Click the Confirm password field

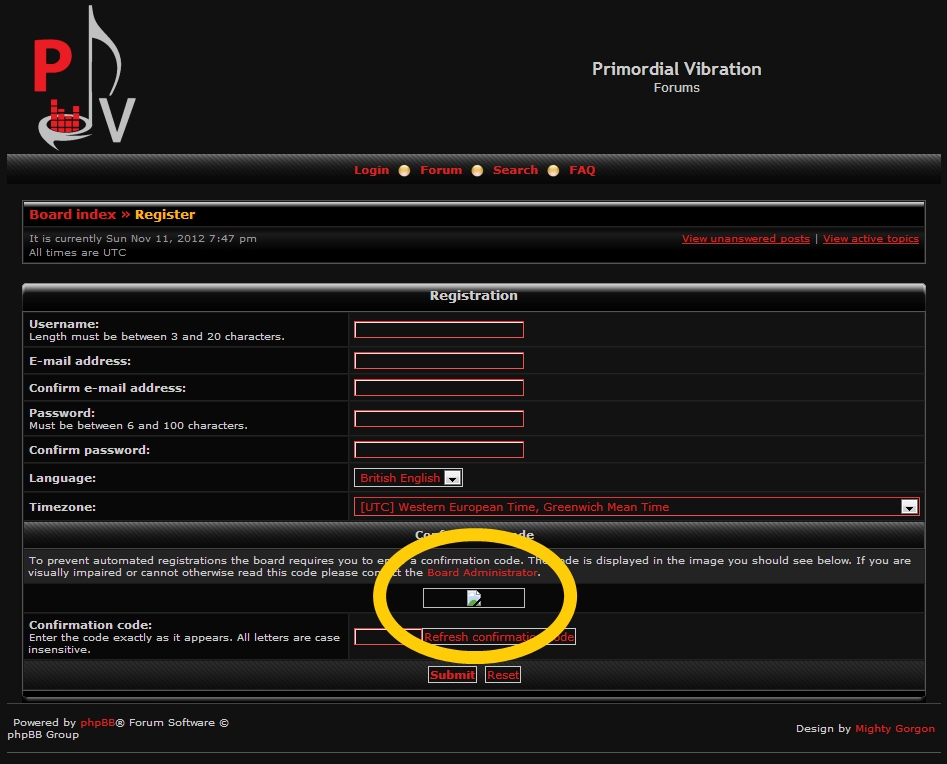439,450
